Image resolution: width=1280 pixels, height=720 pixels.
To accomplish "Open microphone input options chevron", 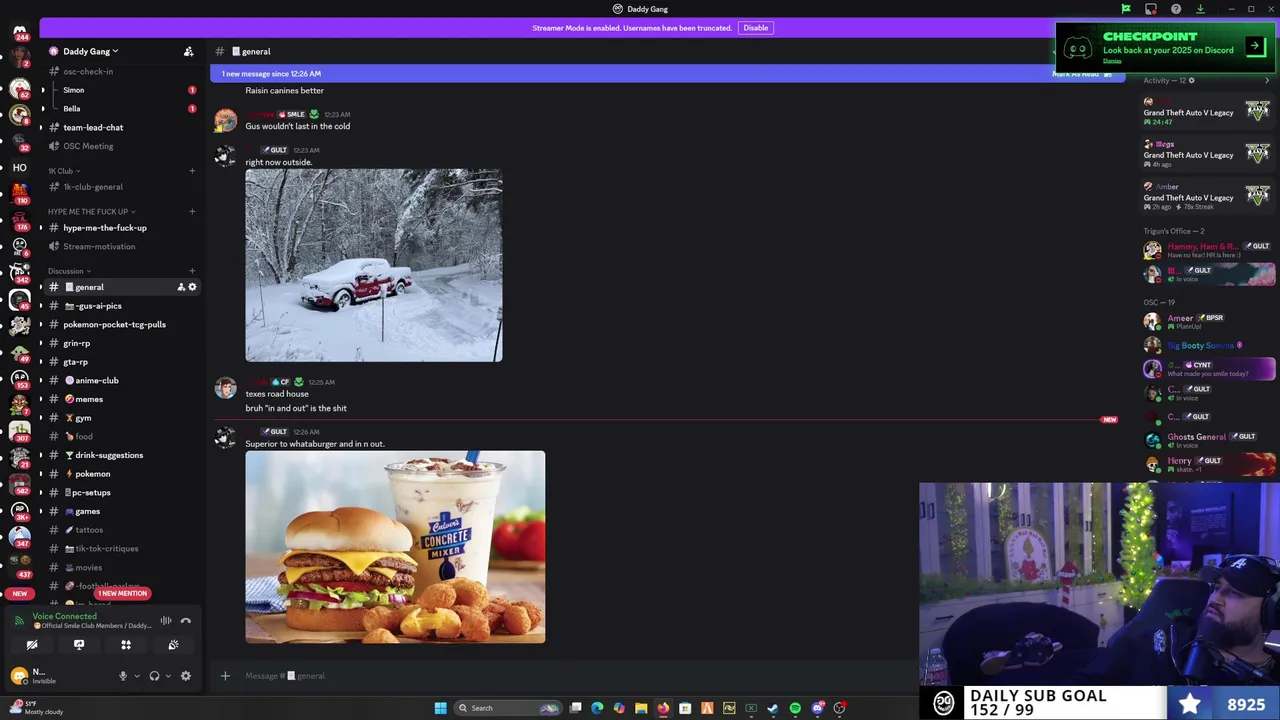I will pyautogui.click(x=136, y=676).
